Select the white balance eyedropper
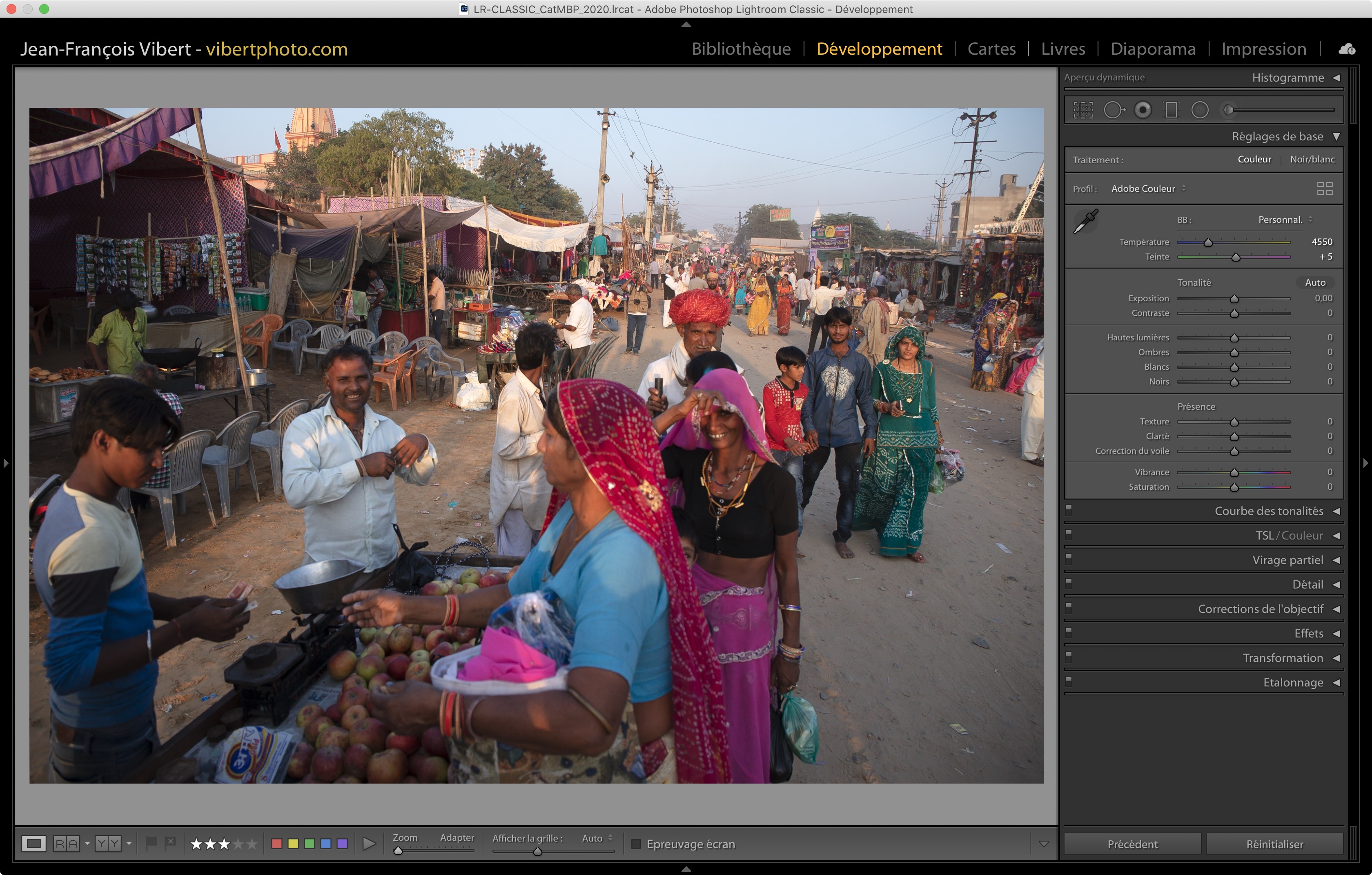Screen dimensions: 1372x875 (1085, 222)
